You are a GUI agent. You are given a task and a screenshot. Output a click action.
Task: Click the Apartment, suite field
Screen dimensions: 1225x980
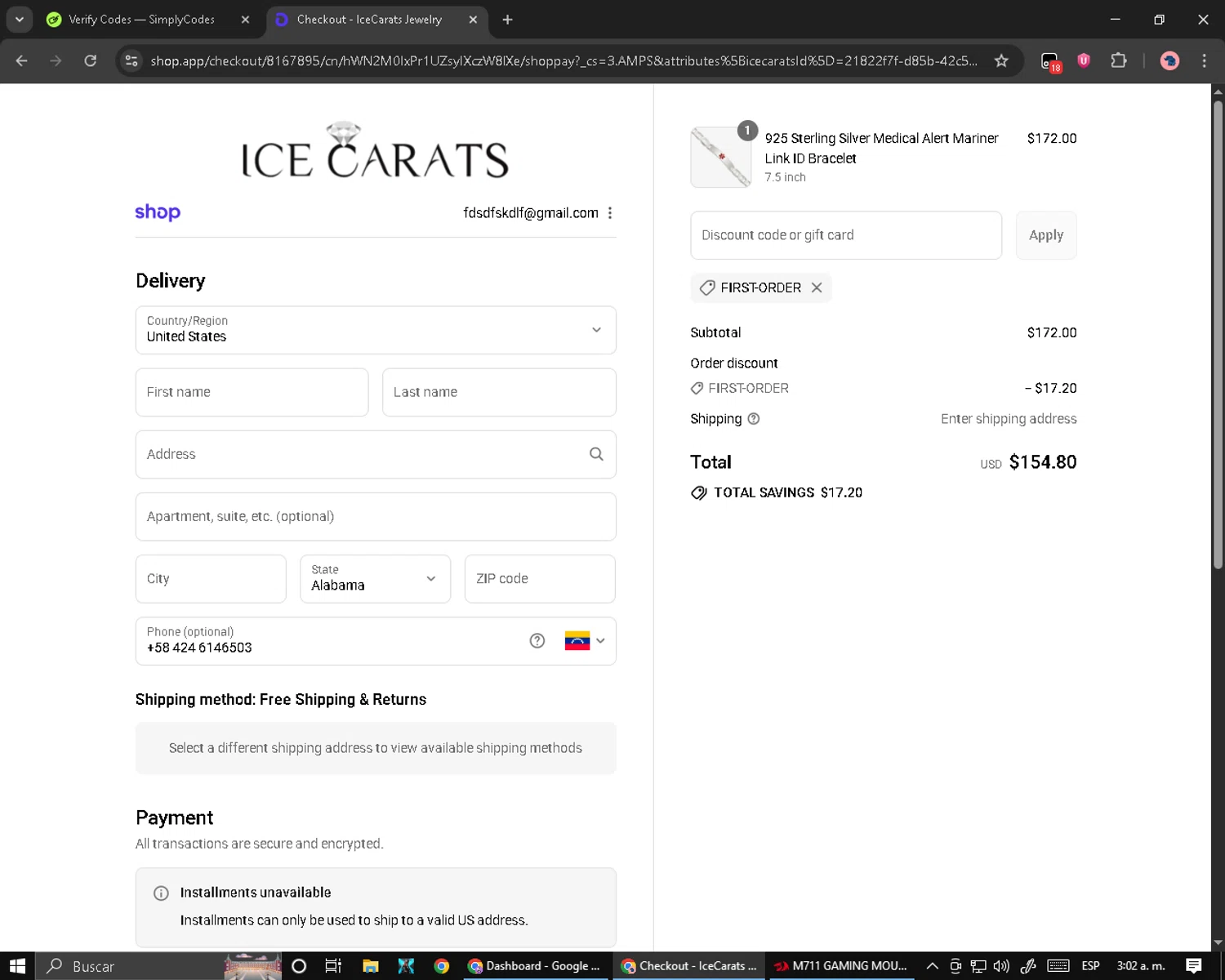coord(376,516)
